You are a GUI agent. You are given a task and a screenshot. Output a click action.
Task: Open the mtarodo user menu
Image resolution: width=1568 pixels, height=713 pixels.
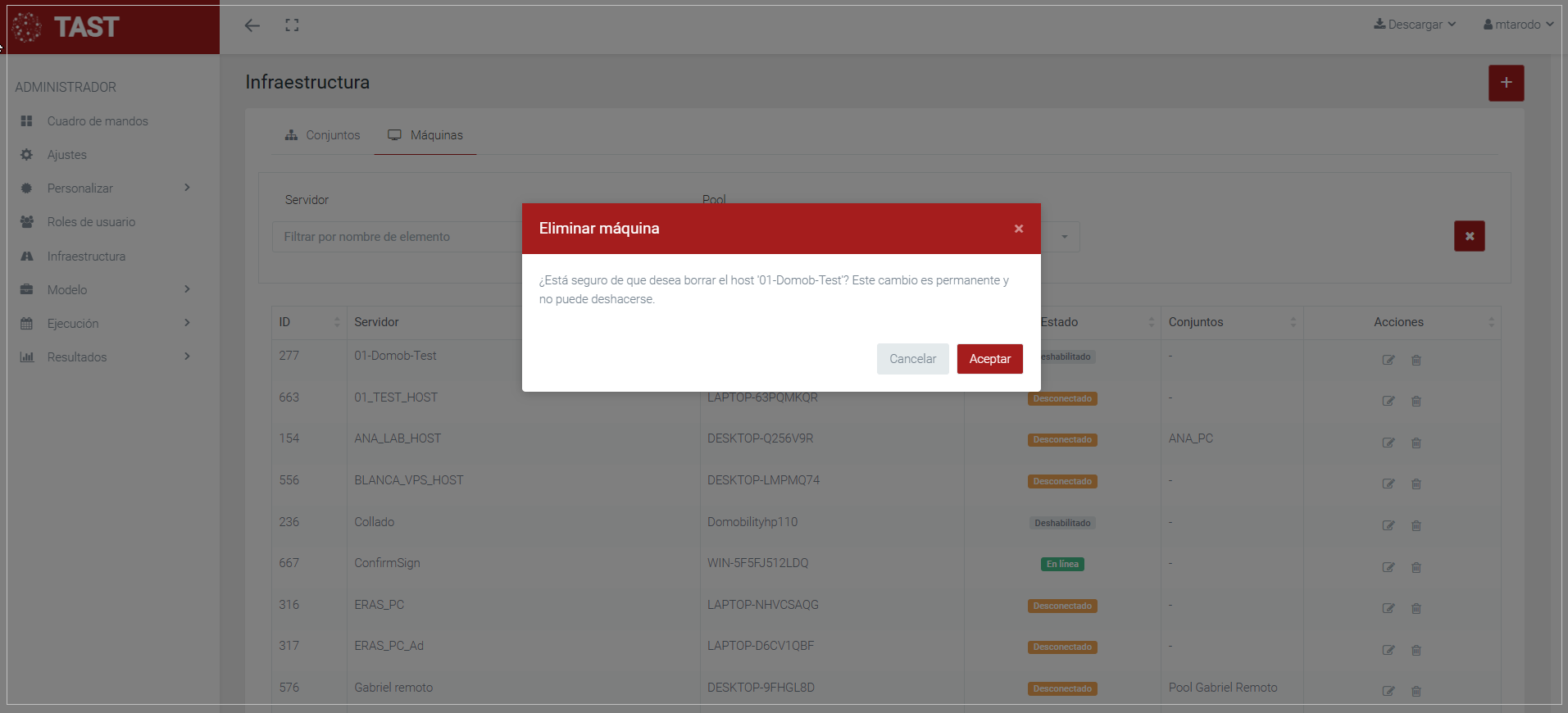pos(1518,25)
